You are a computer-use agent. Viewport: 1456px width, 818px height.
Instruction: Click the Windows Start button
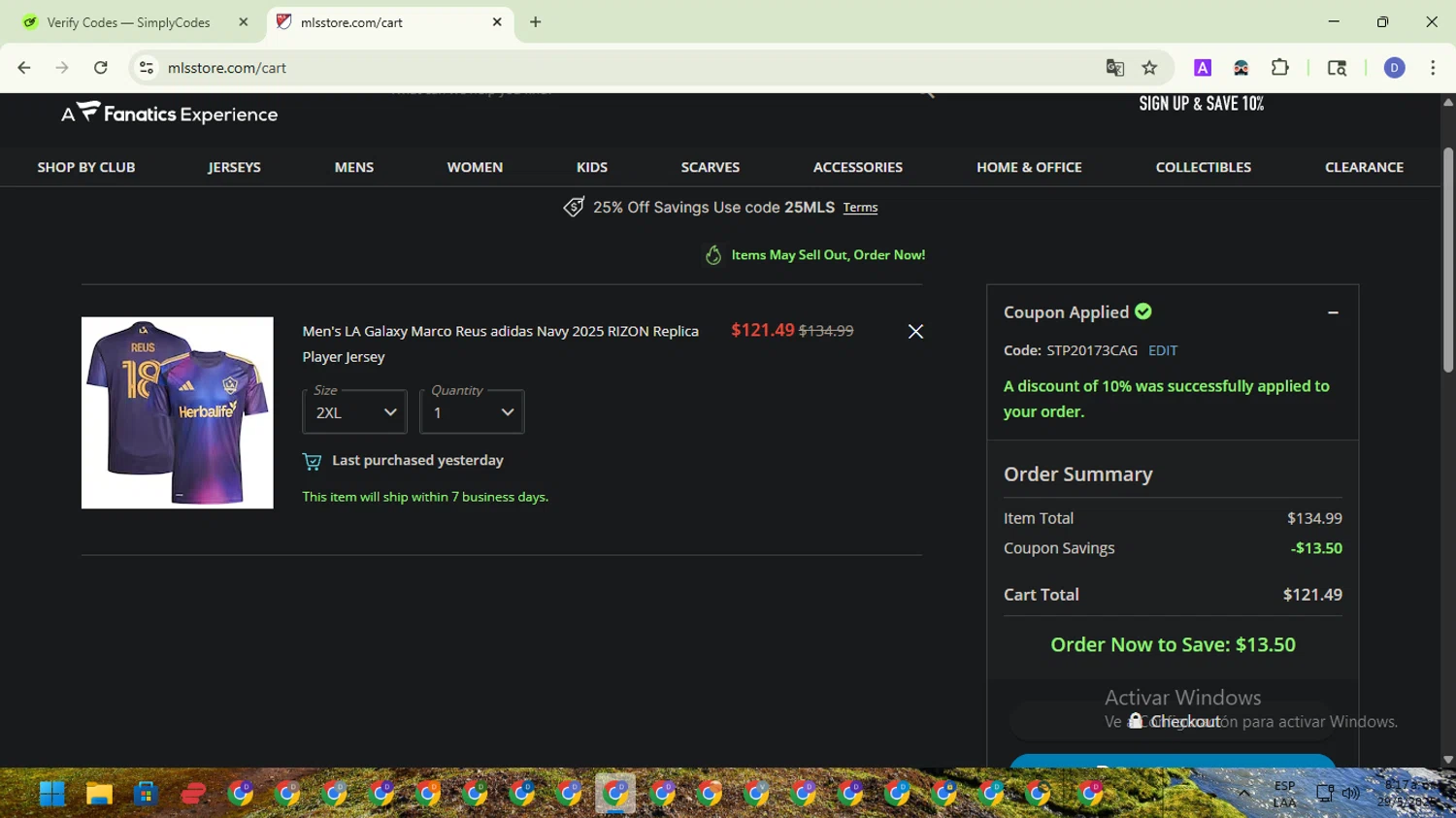pos(52,794)
